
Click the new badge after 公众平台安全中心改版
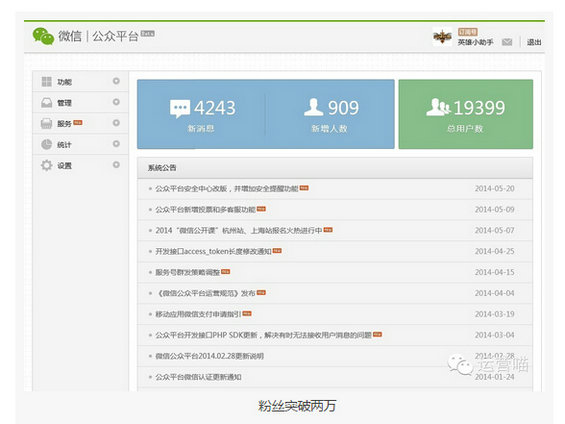[x=304, y=188]
